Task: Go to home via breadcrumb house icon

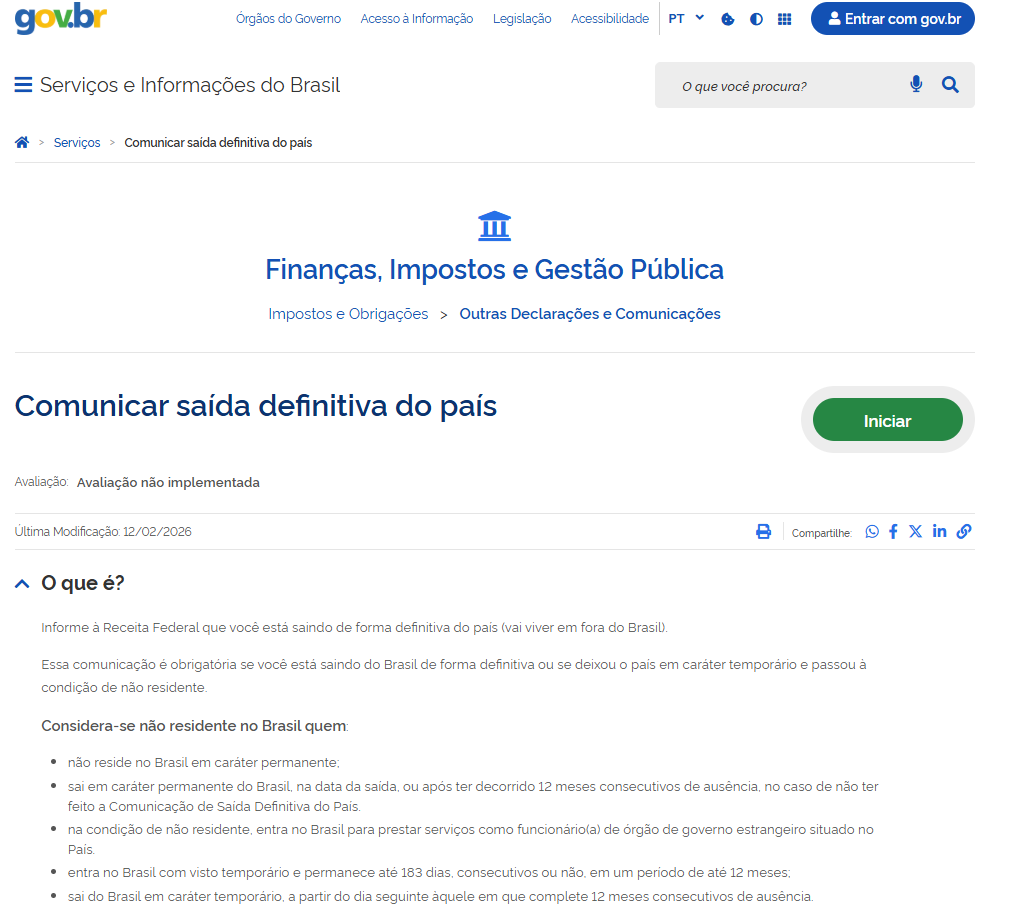Action: tap(22, 143)
